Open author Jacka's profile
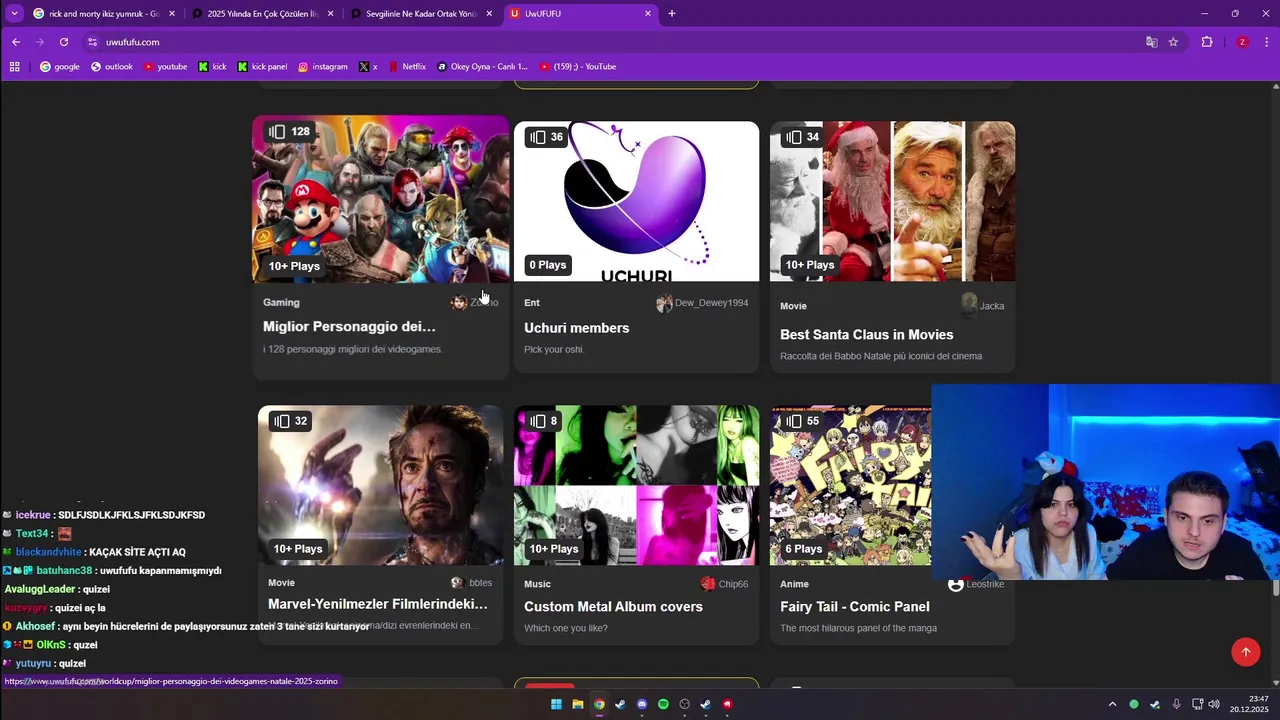 pos(982,305)
